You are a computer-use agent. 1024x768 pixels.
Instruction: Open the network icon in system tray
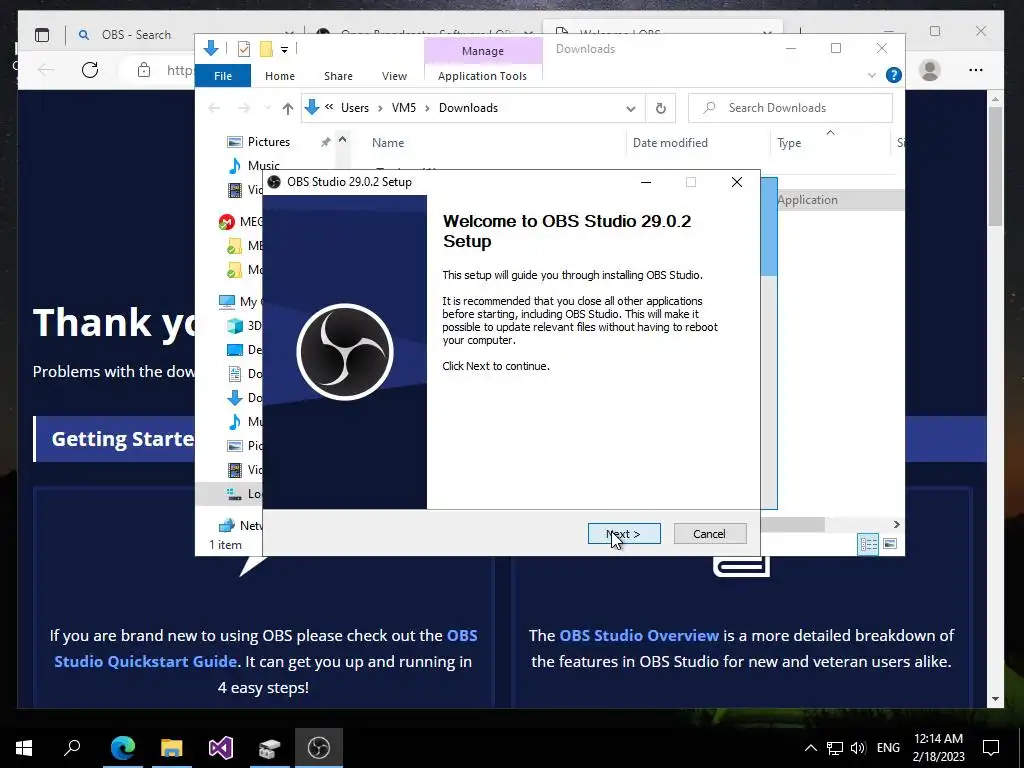[835, 748]
